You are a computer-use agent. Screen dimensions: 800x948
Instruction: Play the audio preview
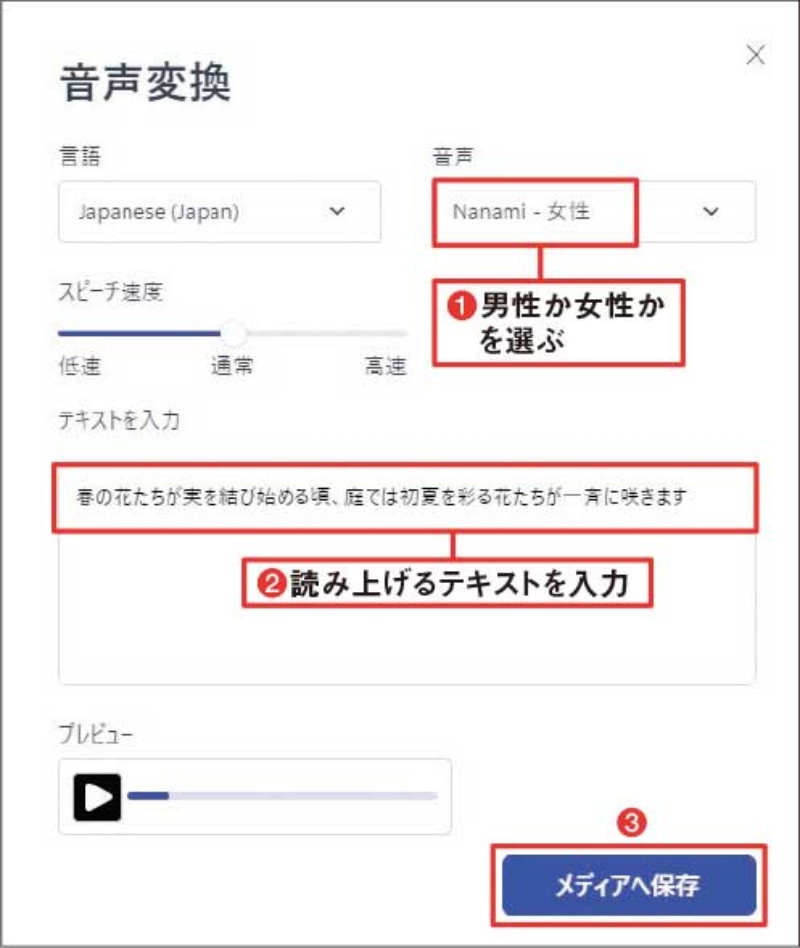pyautogui.click(x=97, y=797)
